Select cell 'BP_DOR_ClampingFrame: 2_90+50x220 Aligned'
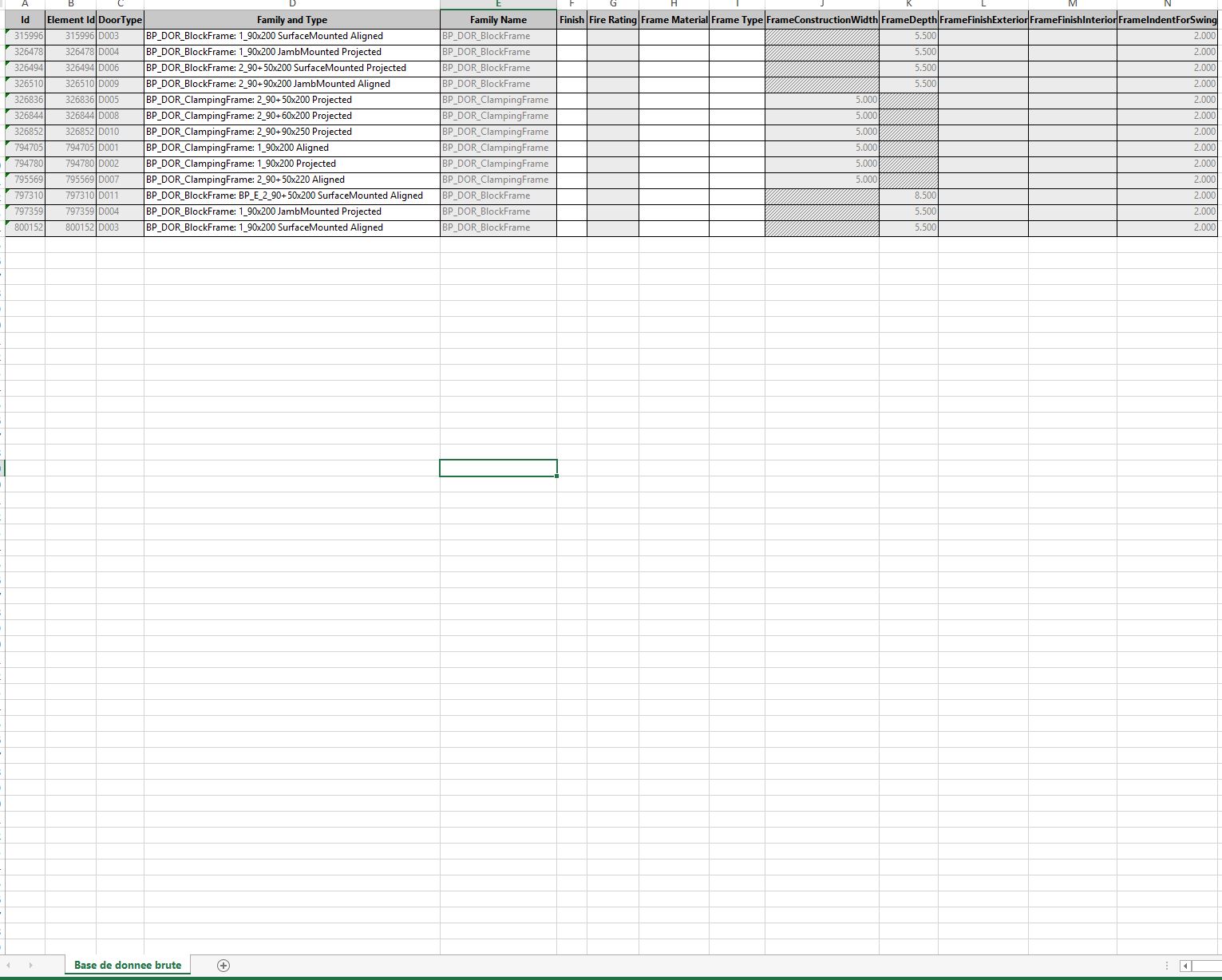 (x=292, y=180)
